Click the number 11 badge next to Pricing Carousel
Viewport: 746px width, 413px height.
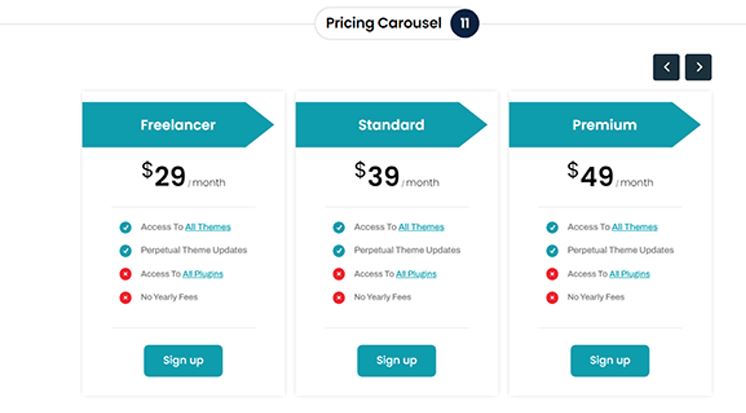(464, 23)
